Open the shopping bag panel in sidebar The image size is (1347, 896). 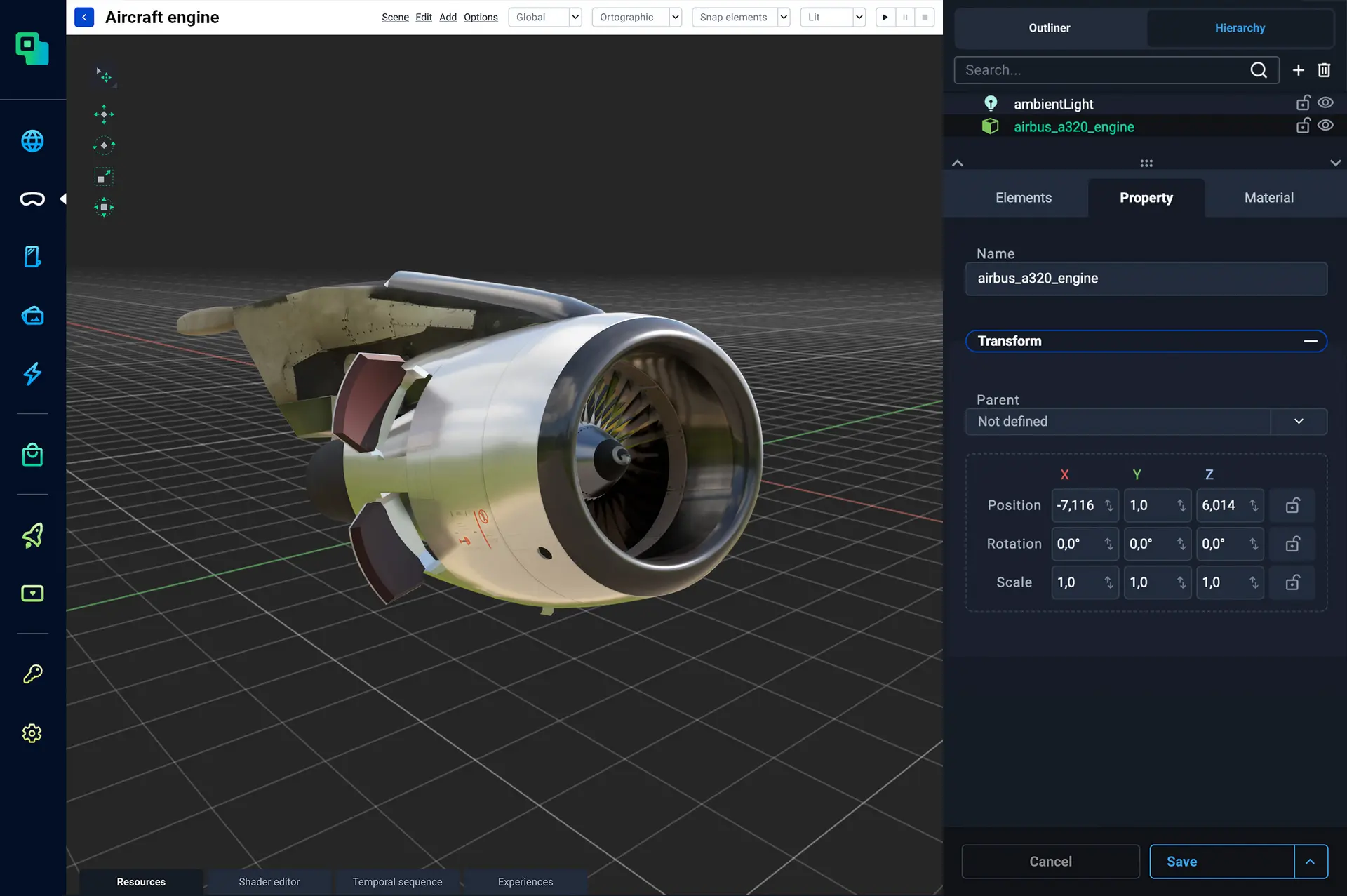click(32, 455)
